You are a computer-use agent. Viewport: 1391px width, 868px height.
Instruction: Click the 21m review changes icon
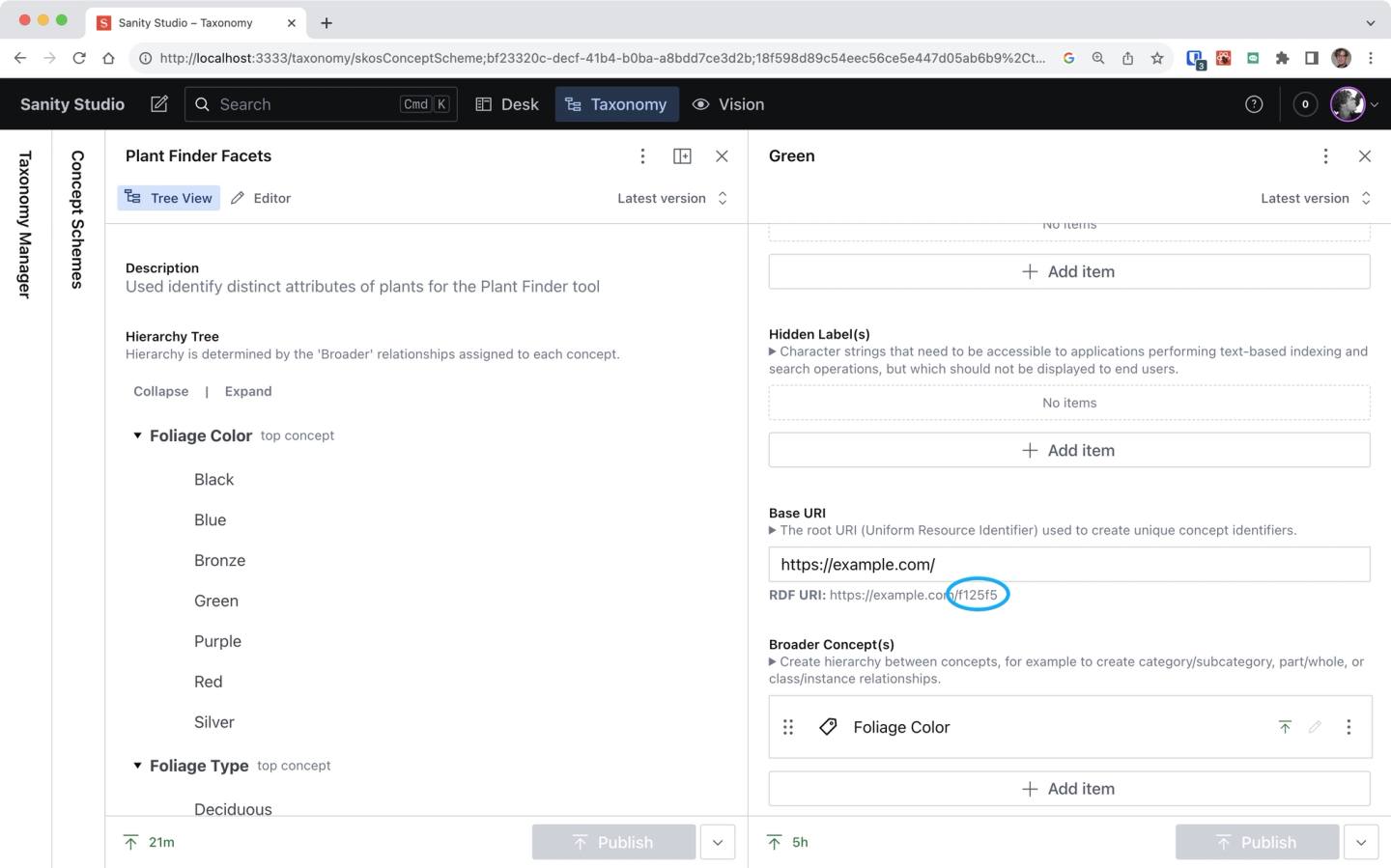point(130,842)
